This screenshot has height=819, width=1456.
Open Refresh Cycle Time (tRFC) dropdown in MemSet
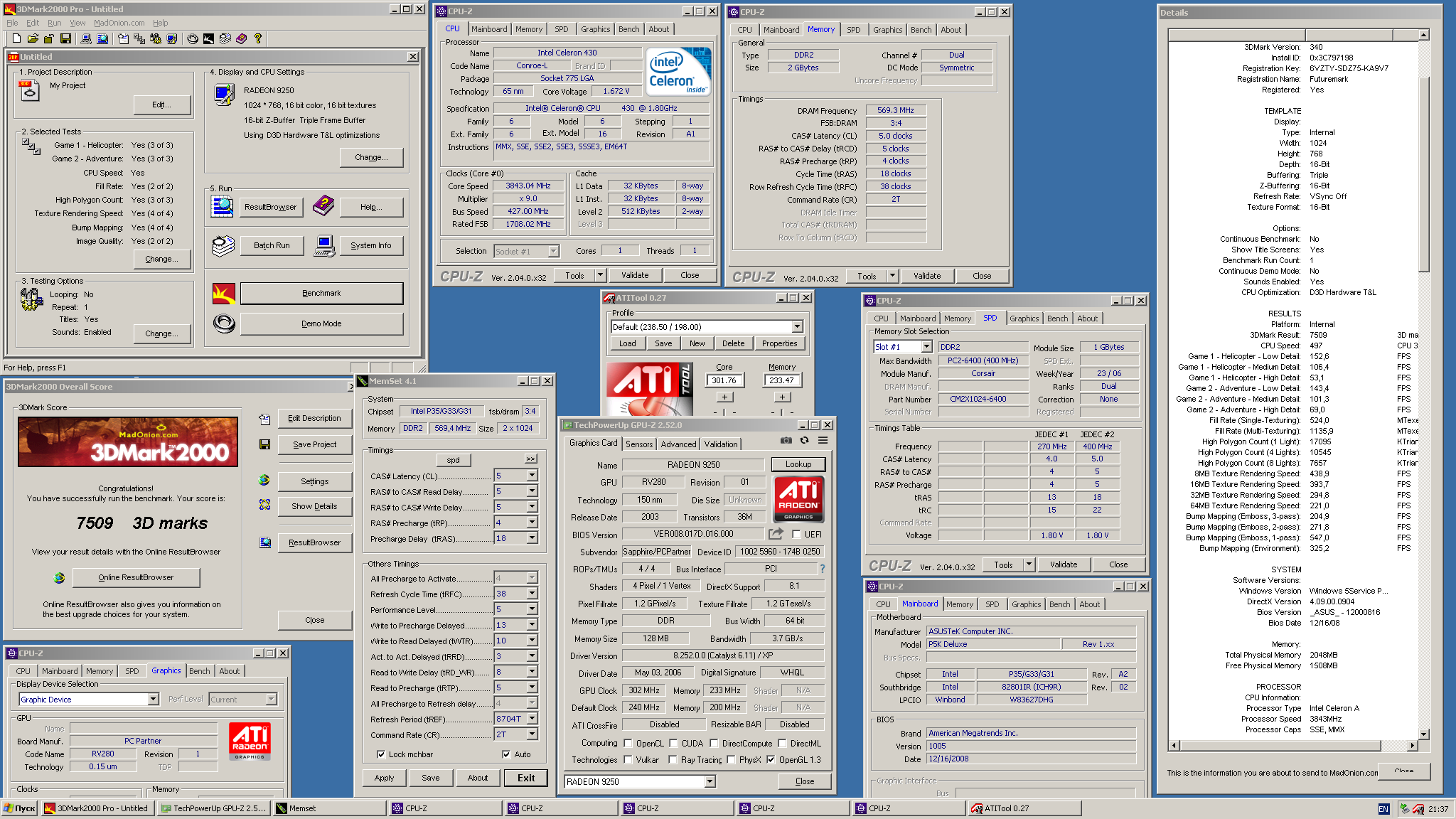pos(531,594)
